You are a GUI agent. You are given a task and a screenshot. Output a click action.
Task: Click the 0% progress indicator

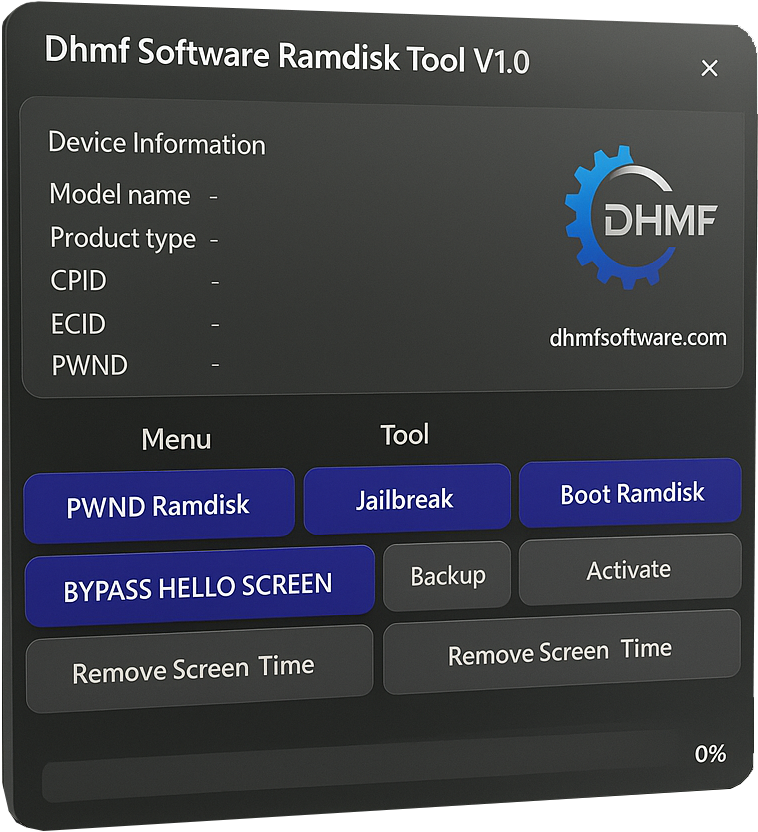[709, 753]
